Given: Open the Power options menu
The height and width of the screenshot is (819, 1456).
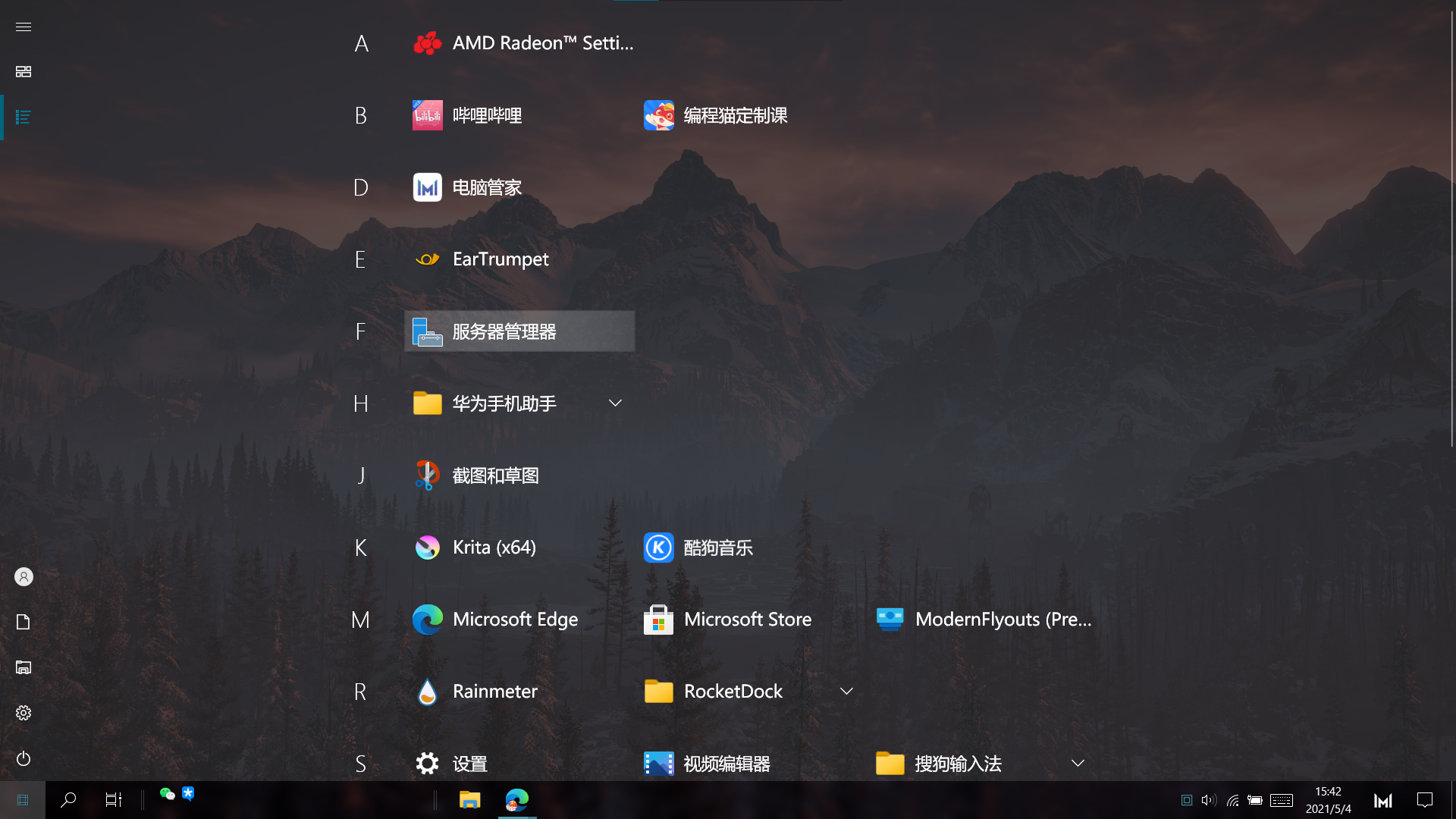Looking at the screenshot, I should click(24, 759).
